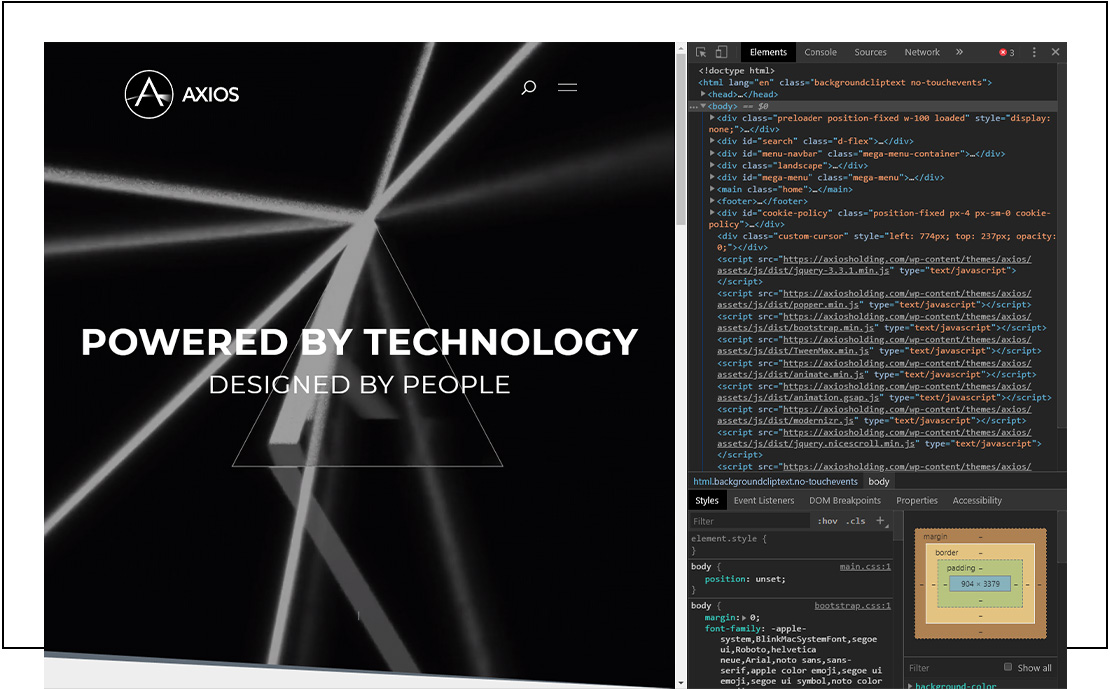Image resolution: width=1110 pixels, height=689 pixels.
Task: Open the website search magnifier icon
Action: pyautogui.click(x=529, y=87)
